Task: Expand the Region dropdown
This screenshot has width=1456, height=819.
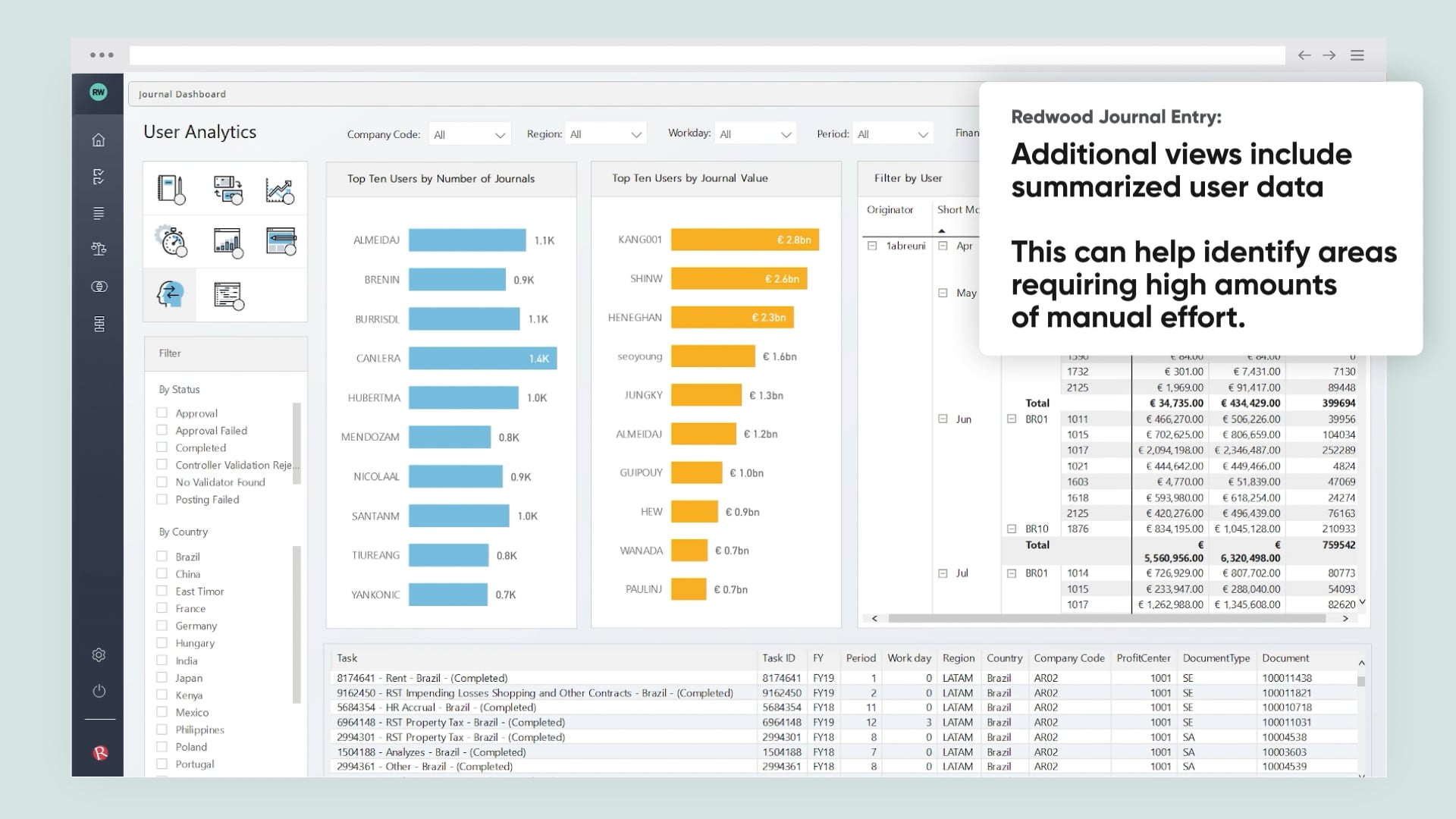Action: click(x=606, y=134)
